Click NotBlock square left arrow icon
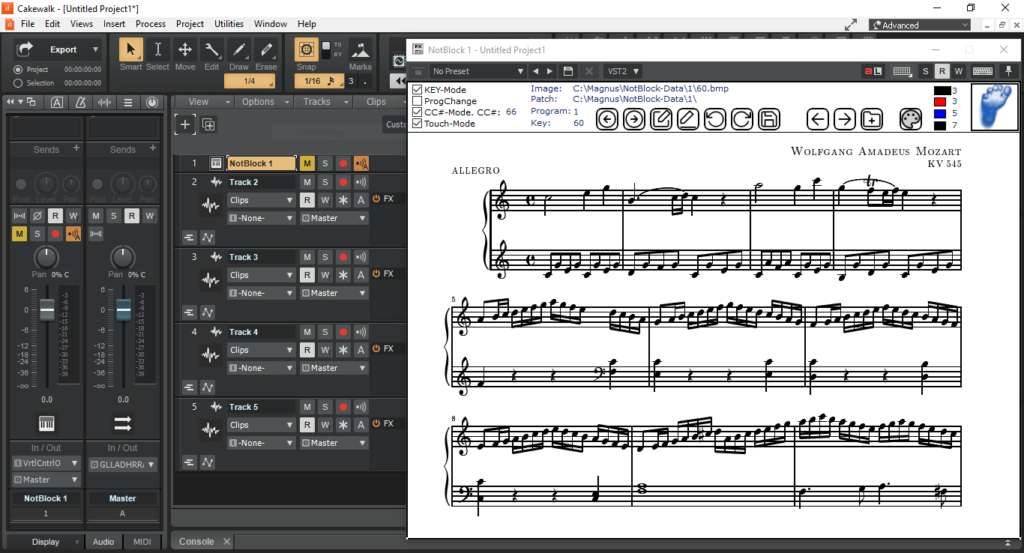Image resolution: width=1024 pixels, height=553 pixels. pos(817,119)
